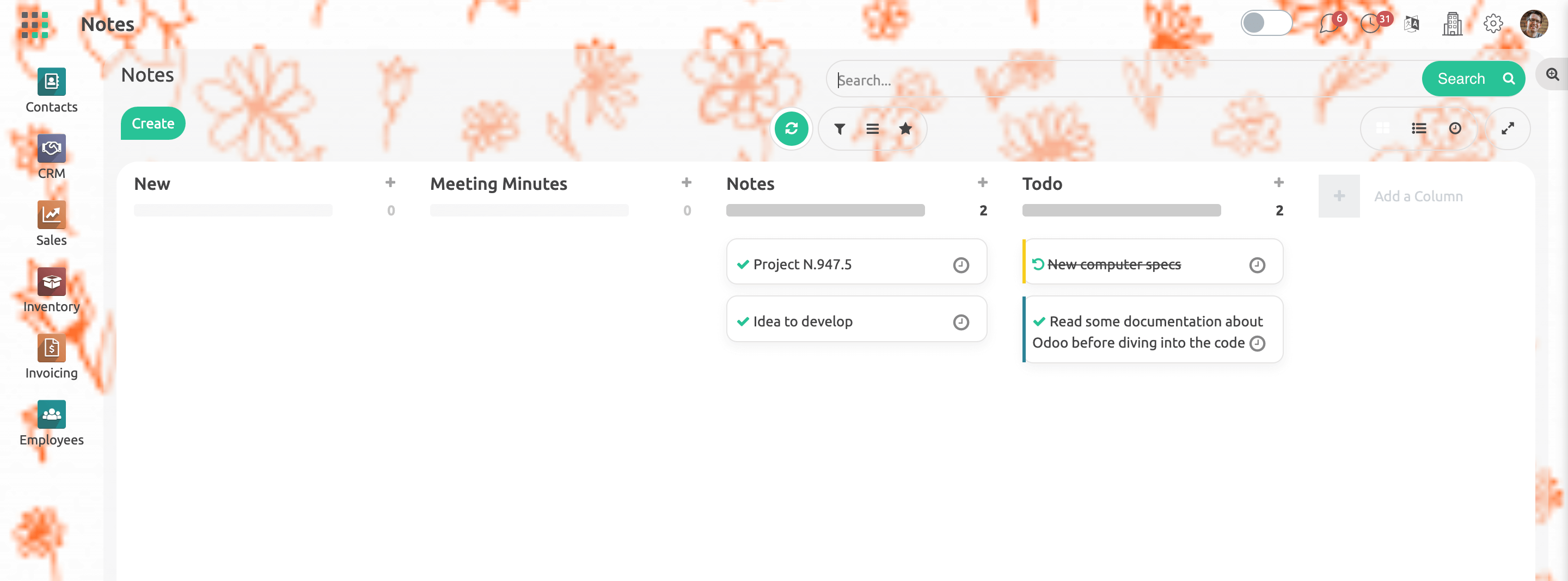Toggle the switch in the top bar

[x=1265, y=23]
